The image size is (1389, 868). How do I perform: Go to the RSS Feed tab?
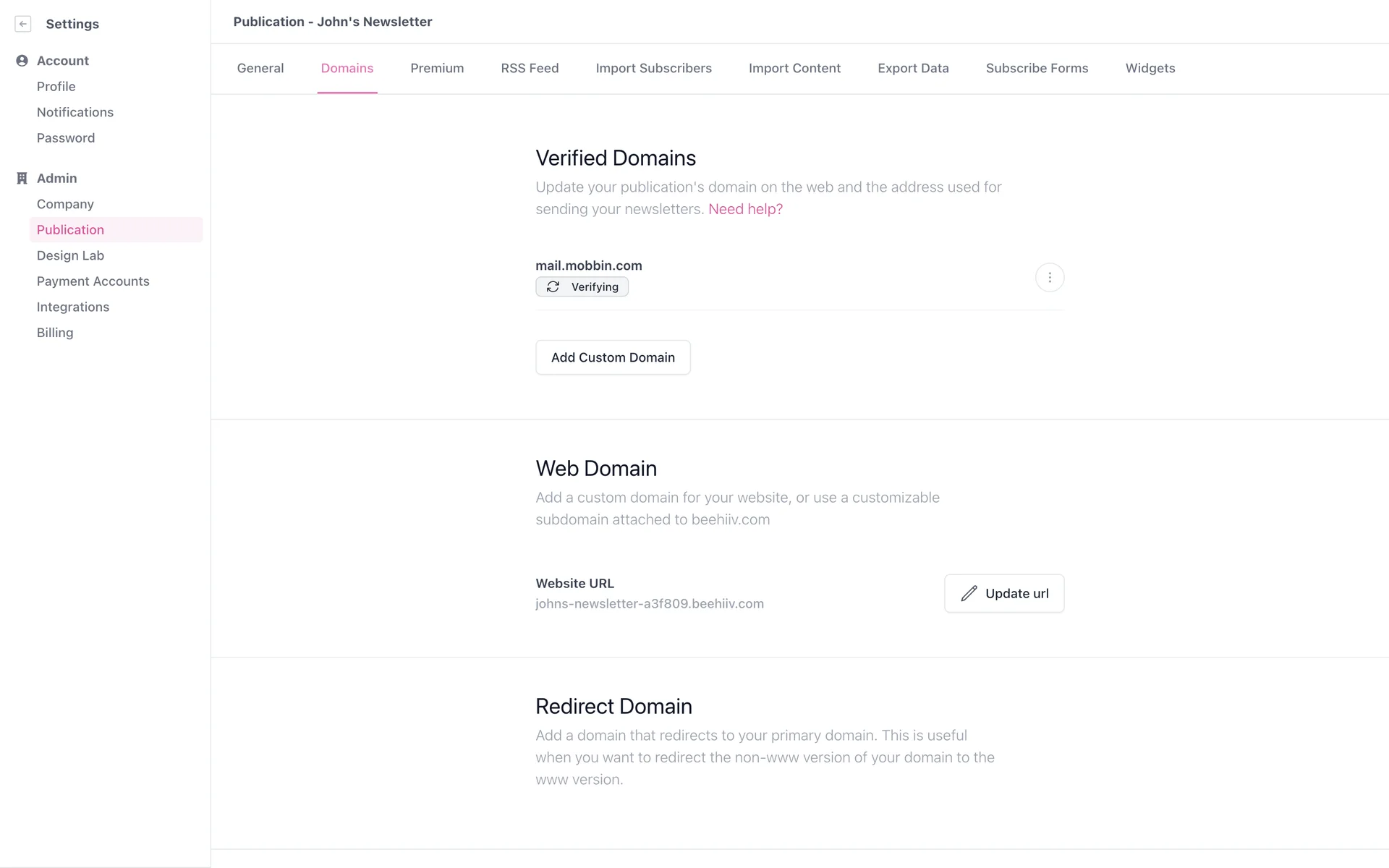click(x=530, y=69)
